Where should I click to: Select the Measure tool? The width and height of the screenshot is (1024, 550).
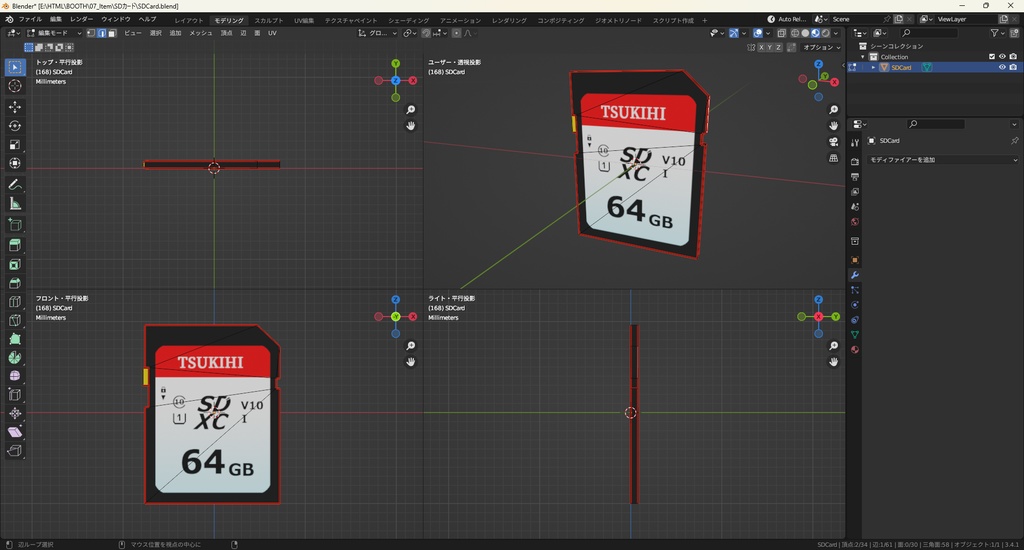point(15,204)
